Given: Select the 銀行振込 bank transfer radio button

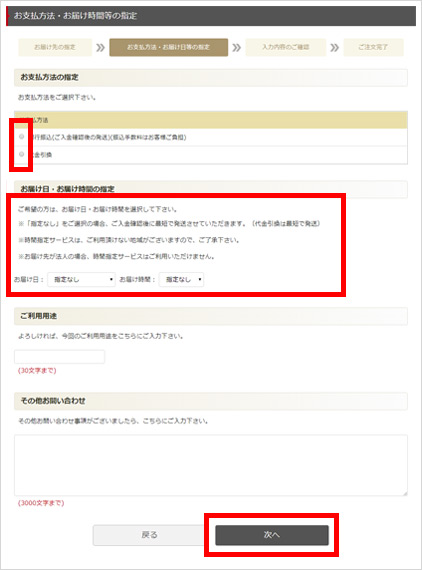Looking at the screenshot, I should tap(21, 137).
